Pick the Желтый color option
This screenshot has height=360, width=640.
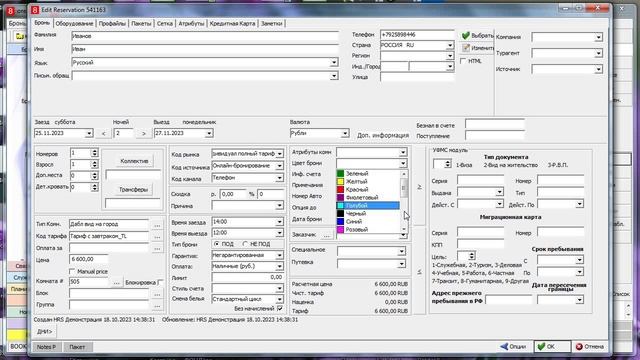coord(368,181)
